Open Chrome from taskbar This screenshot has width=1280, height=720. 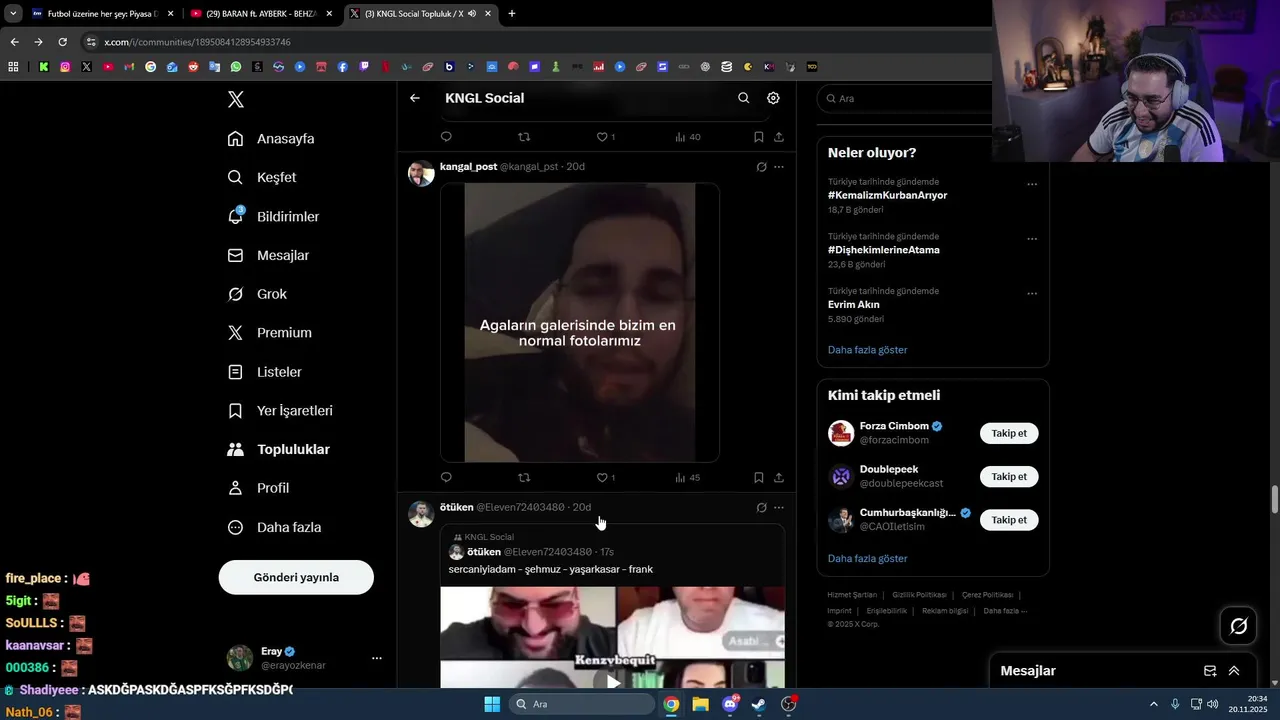pos(671,704)
